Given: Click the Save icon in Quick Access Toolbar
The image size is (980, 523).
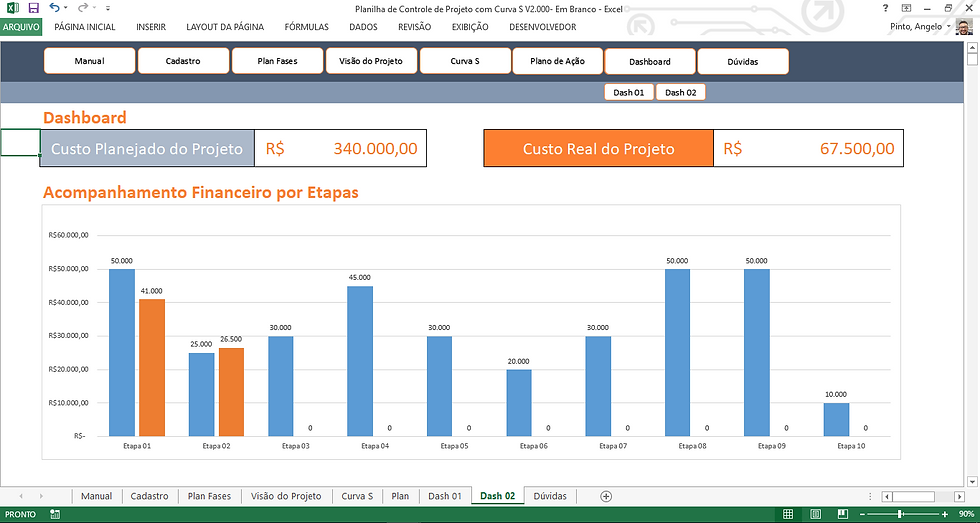Looking at the screenshot, I should pos(34,8).
